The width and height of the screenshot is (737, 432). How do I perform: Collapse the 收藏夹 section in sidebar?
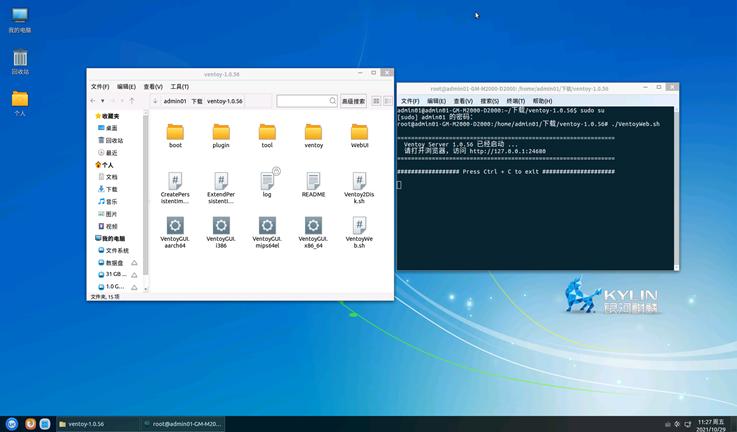pos(95,116)
